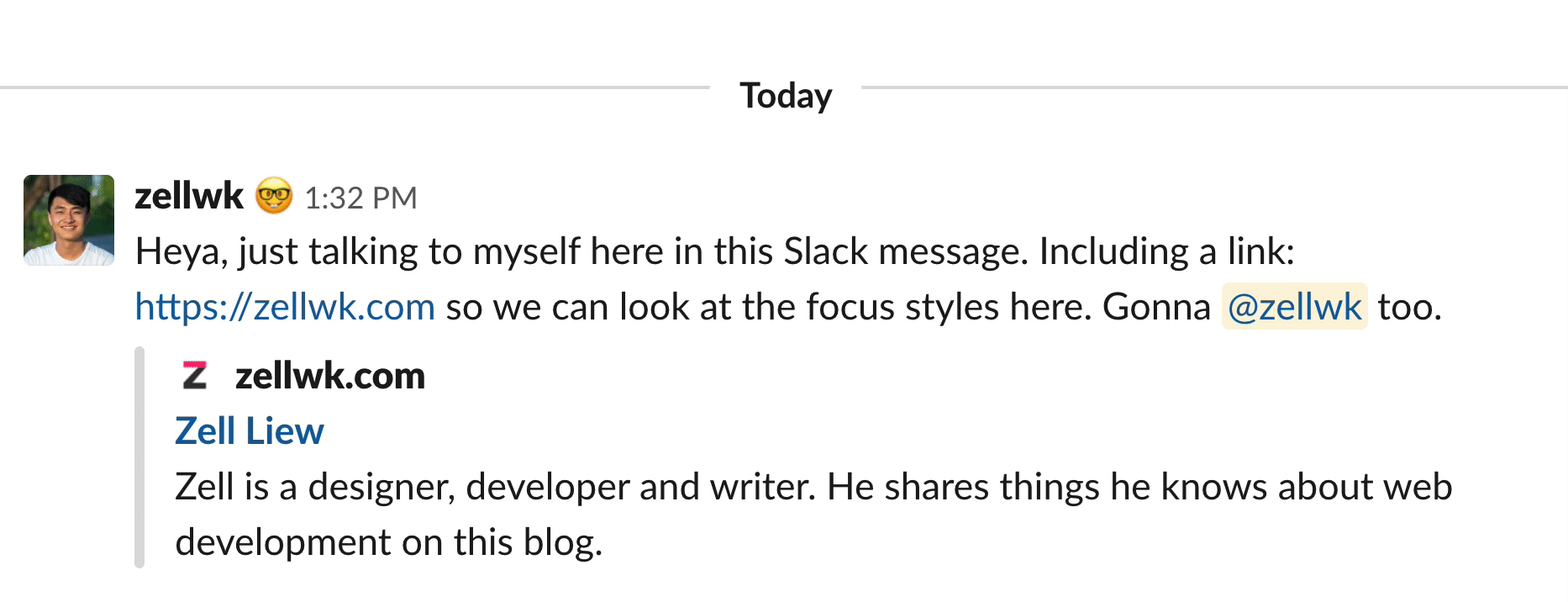Click the highlighted @zellwk mention background
Viewport: 1568px width, 602px height.
[x=1294, y=306]
